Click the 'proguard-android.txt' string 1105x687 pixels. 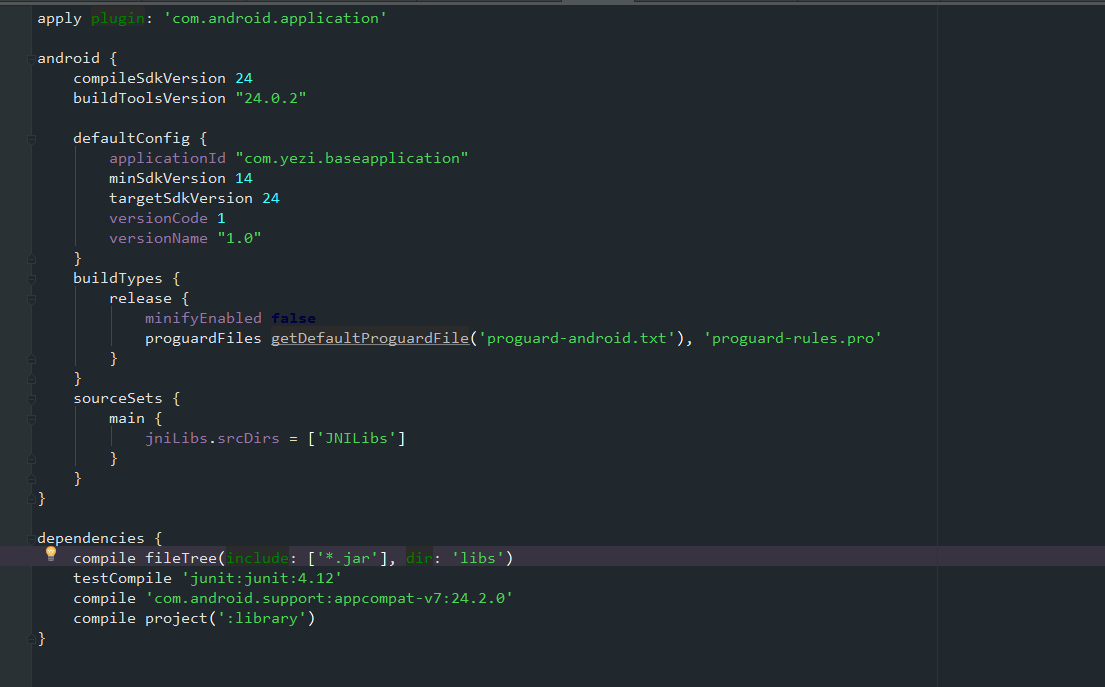click(577, 338)
